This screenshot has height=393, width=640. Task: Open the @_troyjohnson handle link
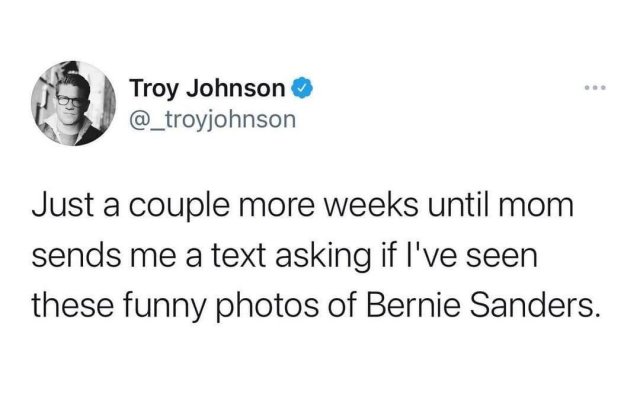pyautogui.click(x=213, y=120)
